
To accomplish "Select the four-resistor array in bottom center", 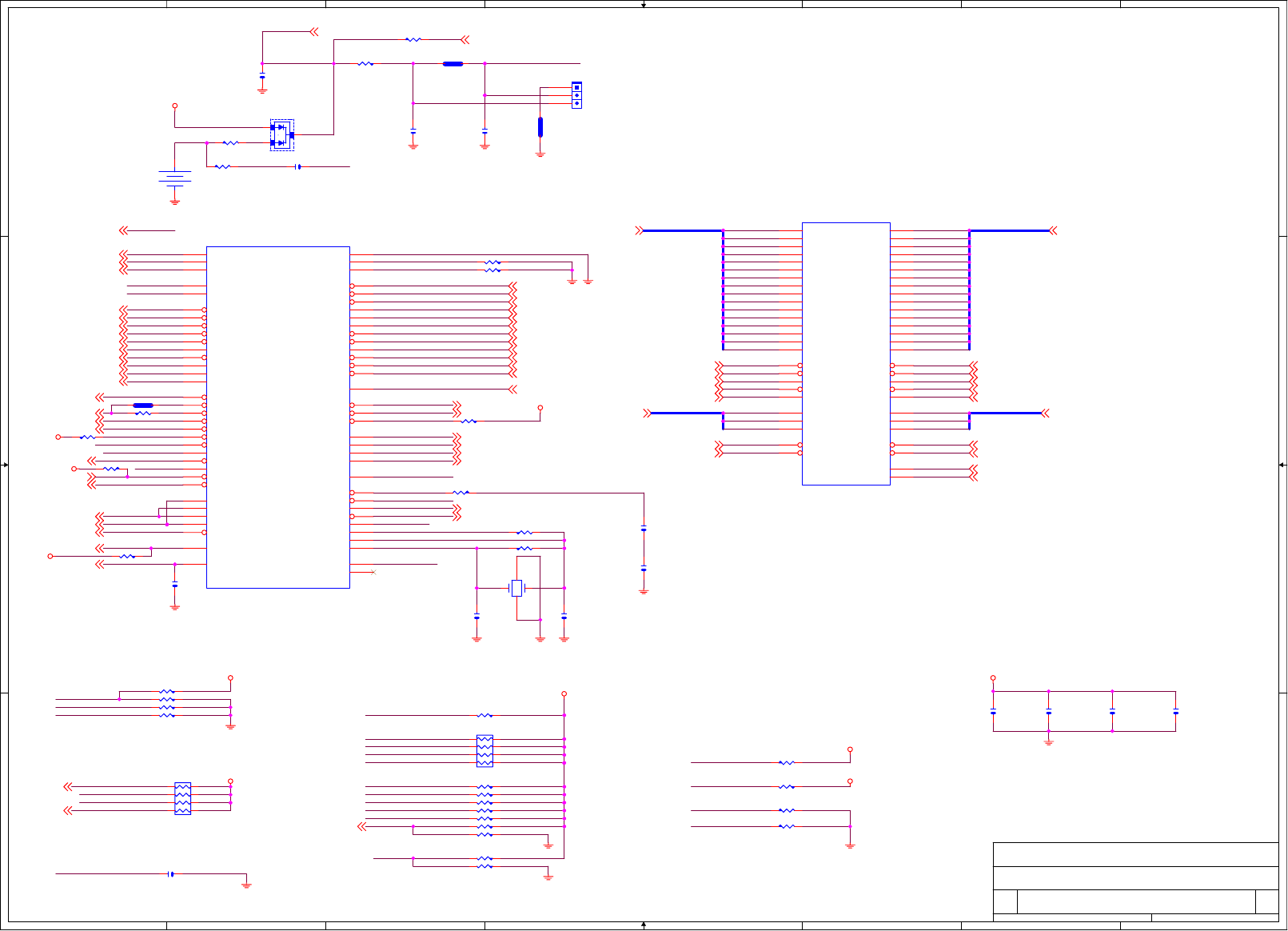I will pos(484,751).
